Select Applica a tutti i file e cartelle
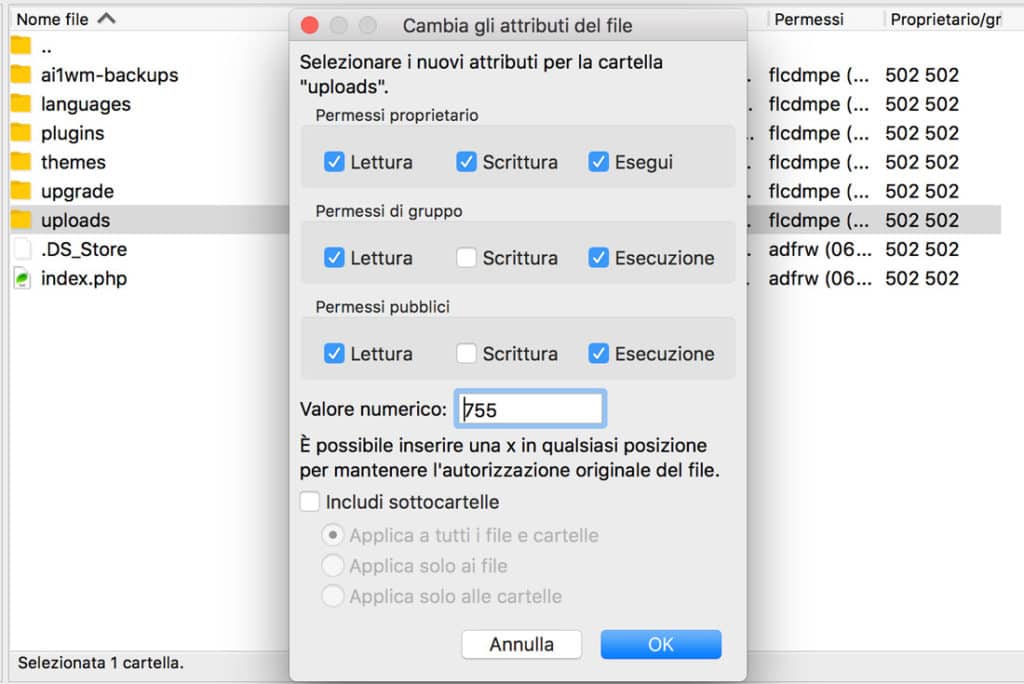Screen dimensions: 1024x684 [333, 535]
